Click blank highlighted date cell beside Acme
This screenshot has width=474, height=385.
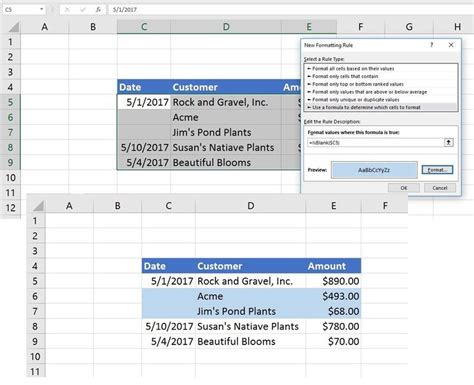(168, 296)
